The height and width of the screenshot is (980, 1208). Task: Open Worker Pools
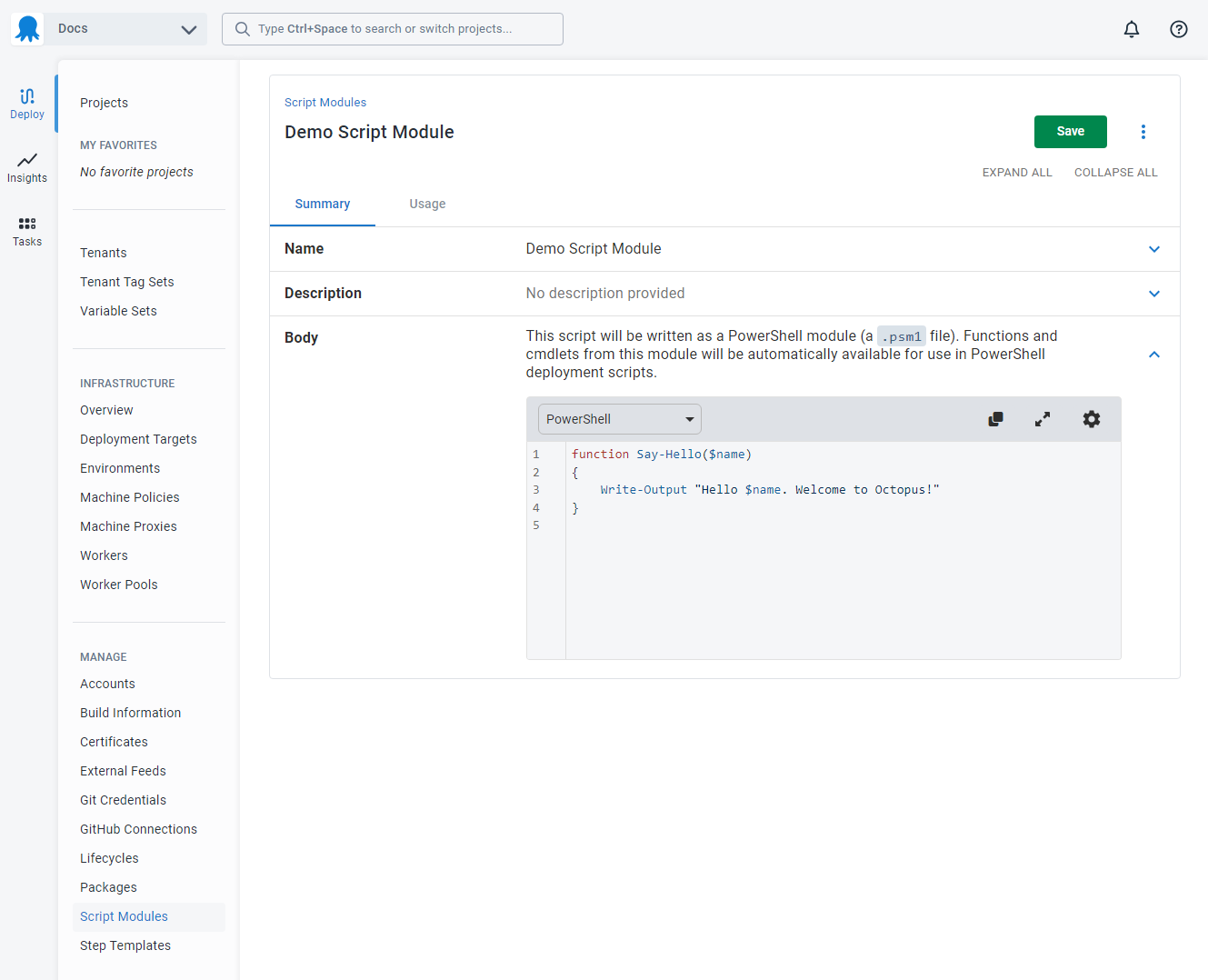click(x=119, y=585)
